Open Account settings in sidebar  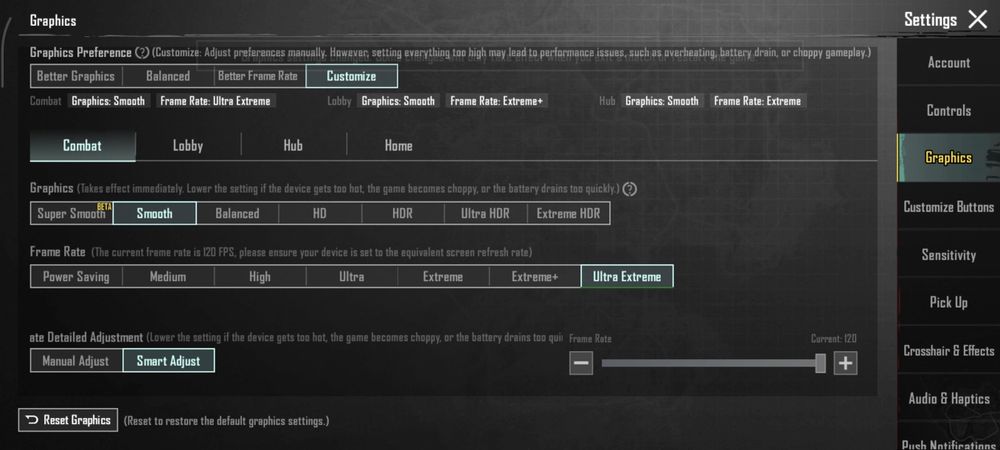click(x=948, y=62)
